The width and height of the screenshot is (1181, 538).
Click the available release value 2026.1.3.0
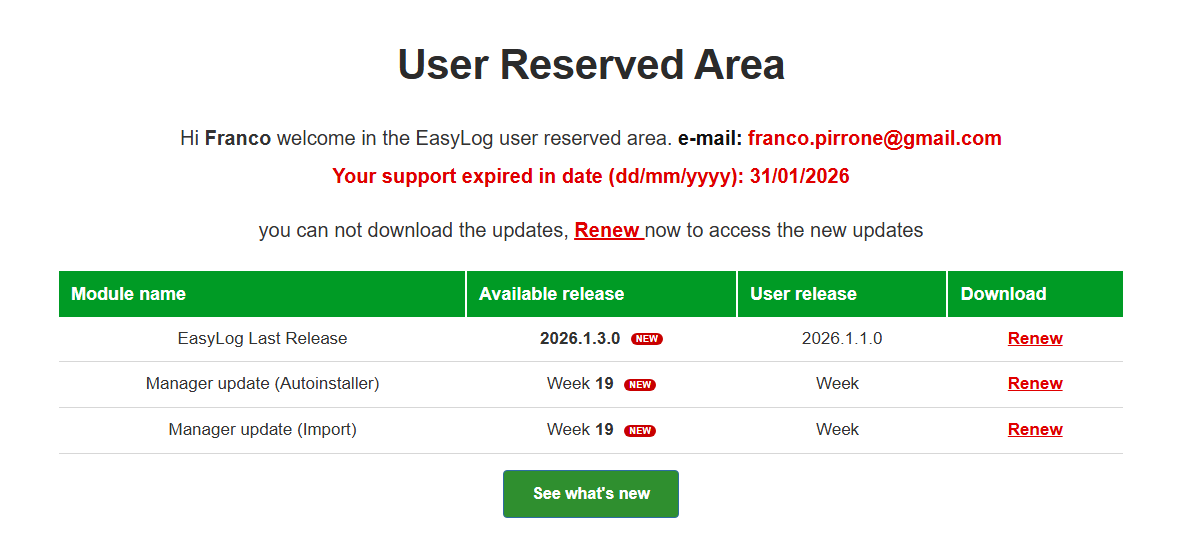[x=580, y=338]
